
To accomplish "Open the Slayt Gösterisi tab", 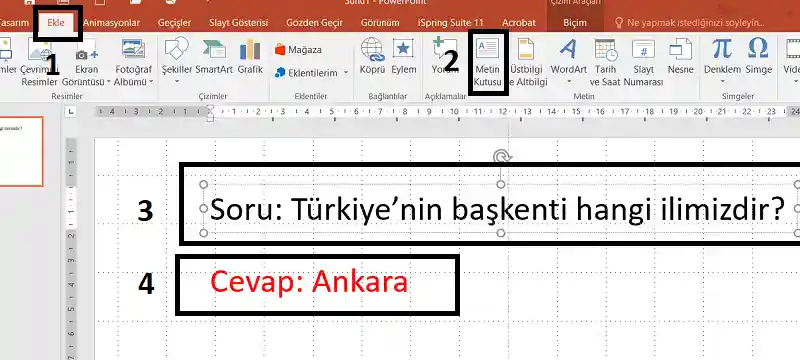I will click(238, 23).
